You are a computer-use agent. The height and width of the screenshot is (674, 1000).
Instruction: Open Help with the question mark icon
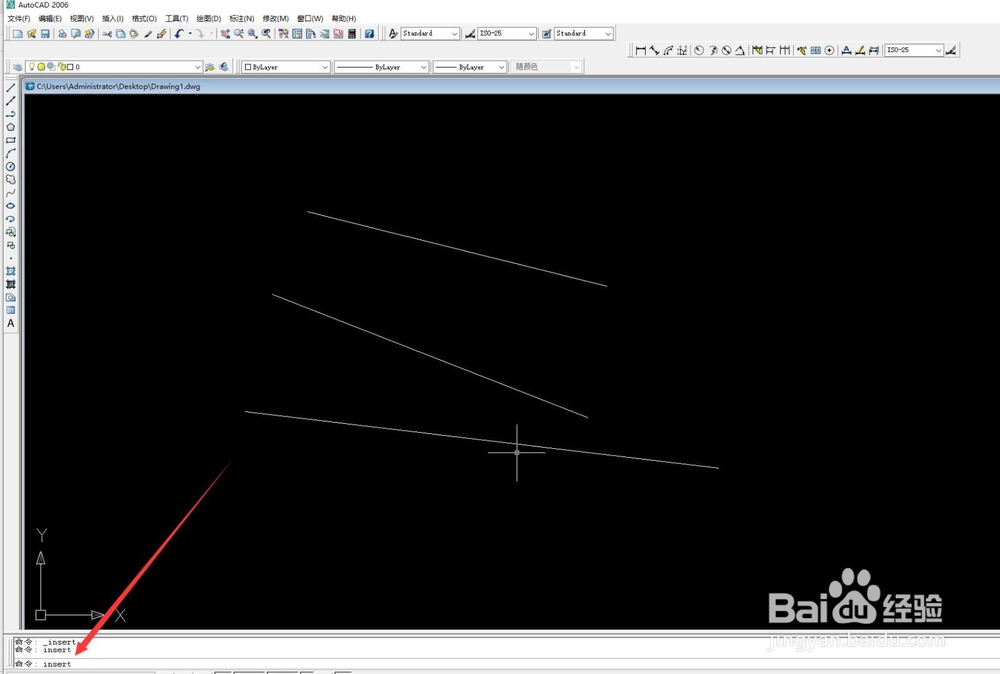coord(369,34)
